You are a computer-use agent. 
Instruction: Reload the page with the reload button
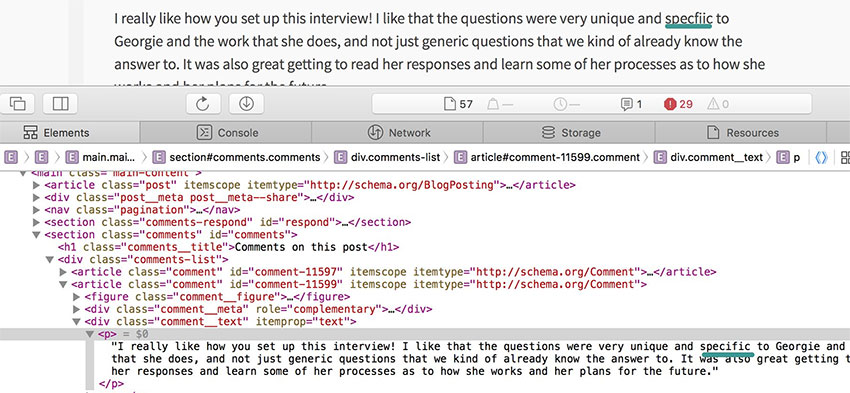click(x=203, y=103)
